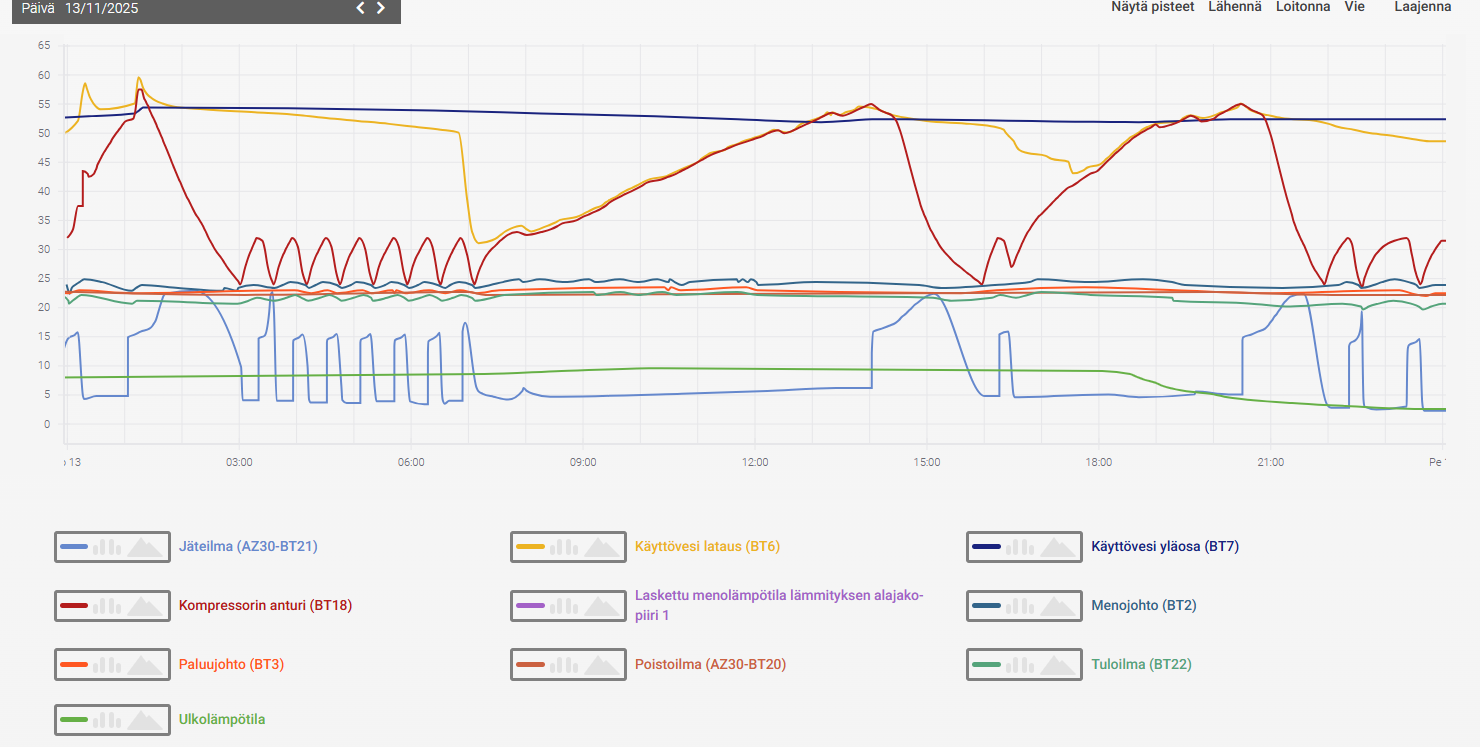This screenshot has height=747, width=1480.
Task: Click the 12:00 mark on the time axis
Action: pyautogui.click(x=755, y=462)
